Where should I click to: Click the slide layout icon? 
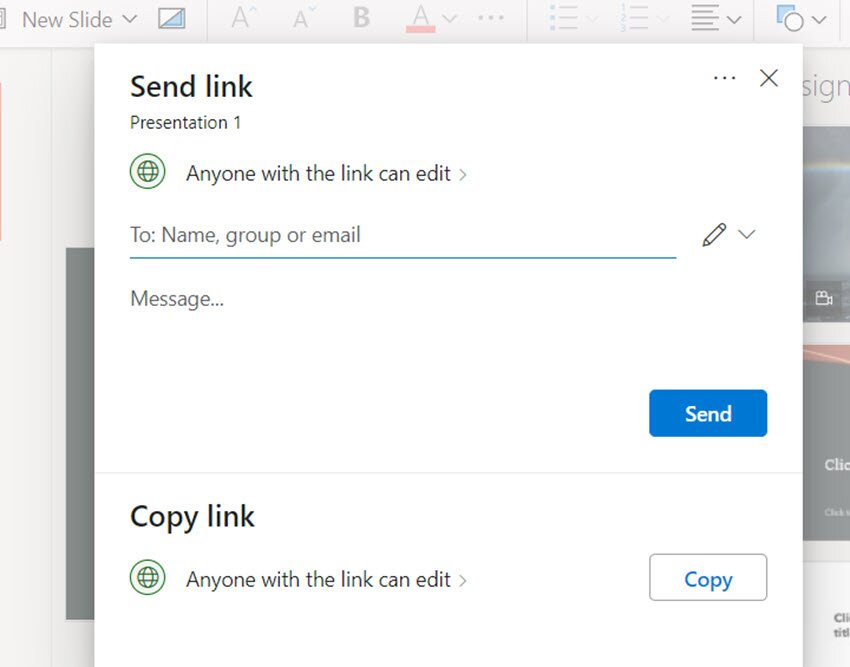[x=172, y=19]
